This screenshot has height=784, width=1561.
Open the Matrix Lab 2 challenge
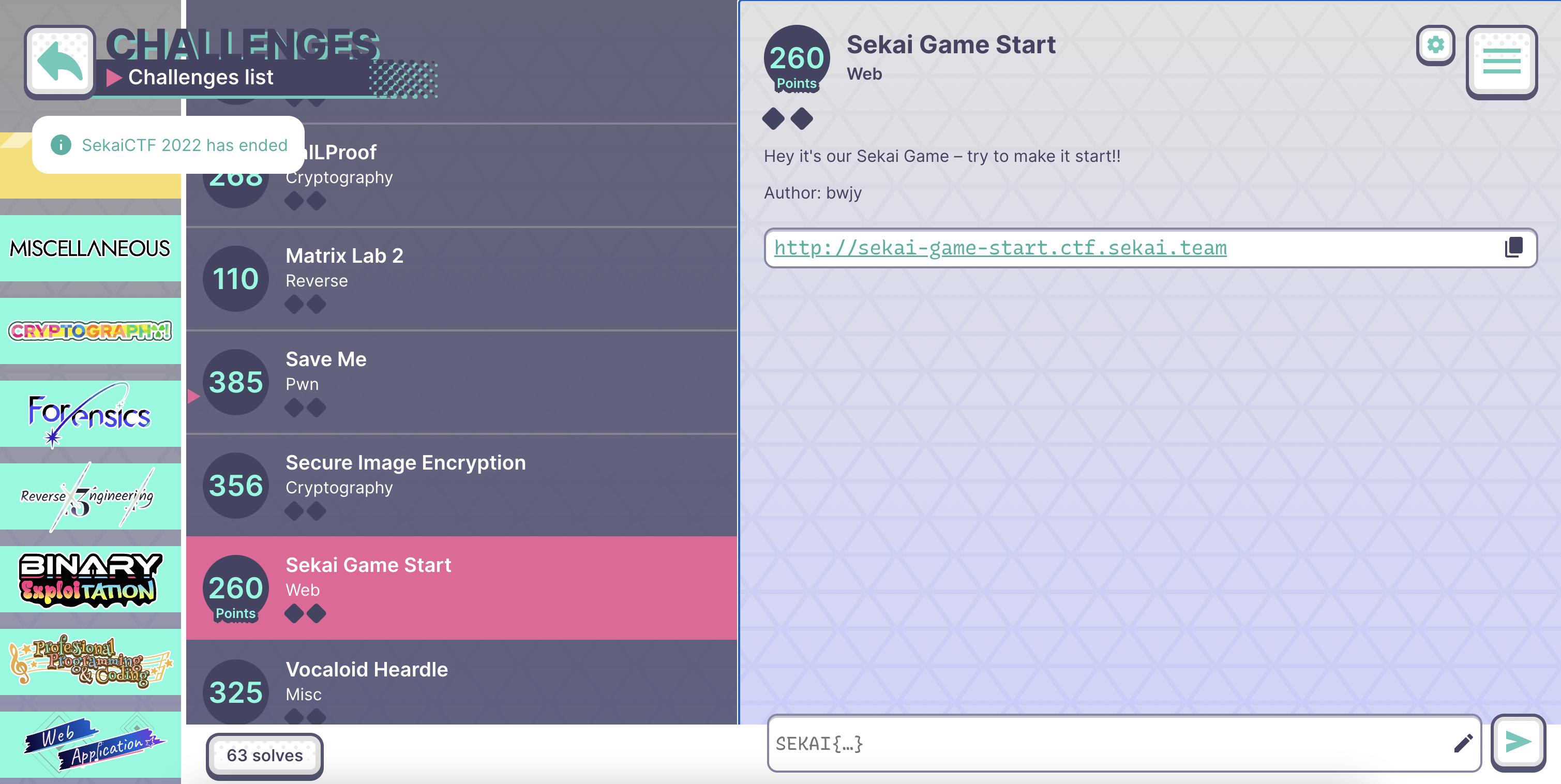pos(461,279)
